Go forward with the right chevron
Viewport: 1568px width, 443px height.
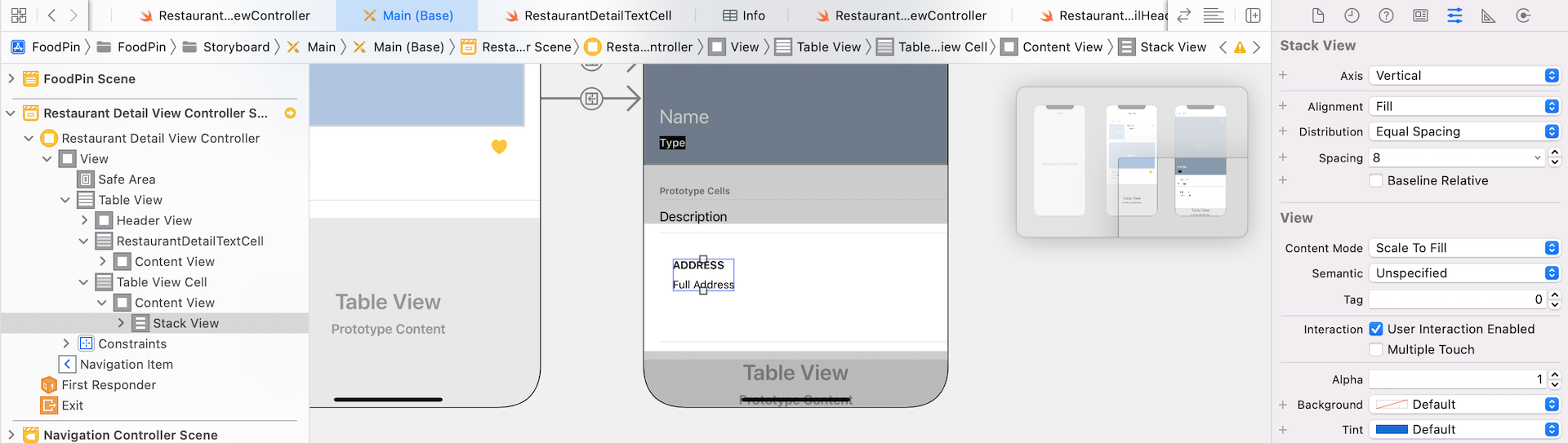pos(73,16)
